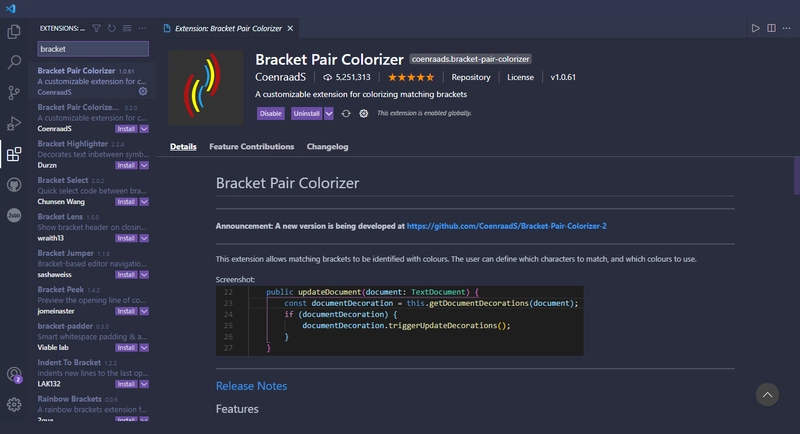800x434 pixels.
Task: Open the JSON view icon in activity bar
Action: 14,215
